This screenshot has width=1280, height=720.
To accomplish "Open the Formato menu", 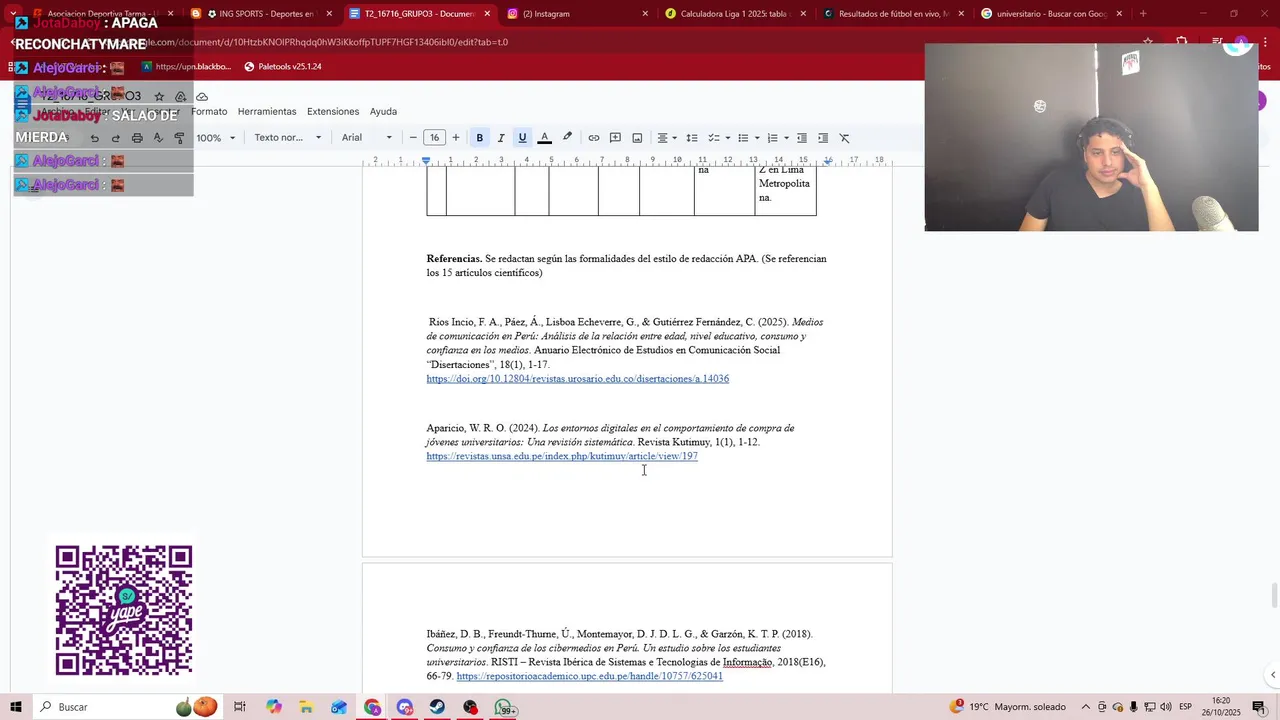I will coord(209,111).
